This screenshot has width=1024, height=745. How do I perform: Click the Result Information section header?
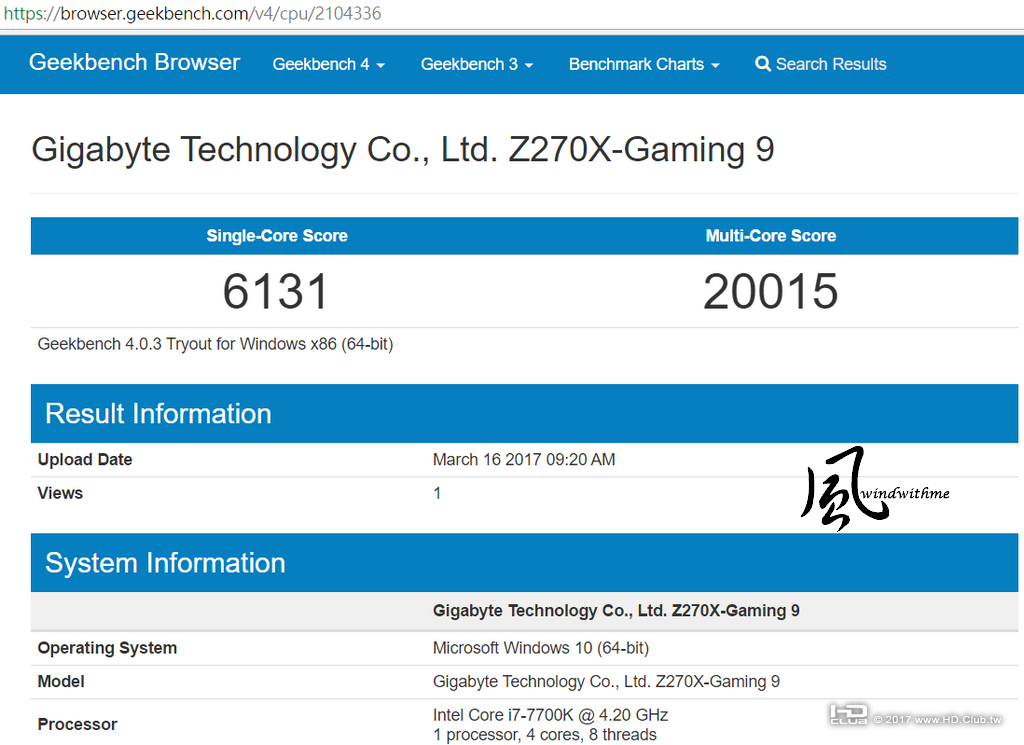(524, 413)
